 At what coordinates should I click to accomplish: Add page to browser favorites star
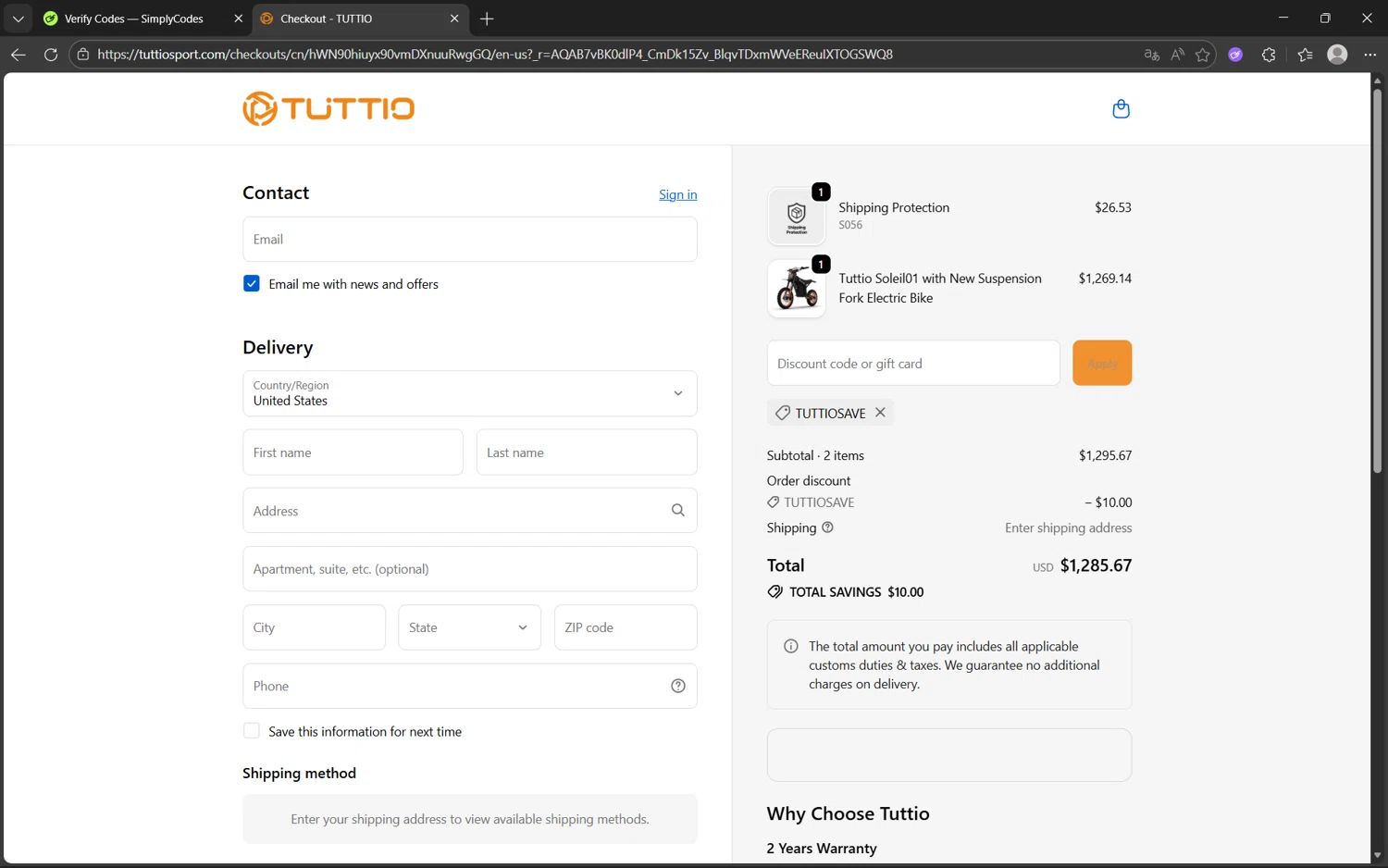pyautogui.click(x=1202, y=55)
